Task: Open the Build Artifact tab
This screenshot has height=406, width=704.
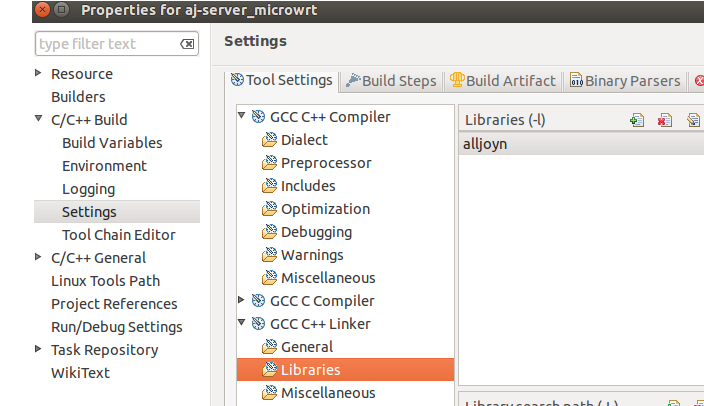Action: pos(503,81)
